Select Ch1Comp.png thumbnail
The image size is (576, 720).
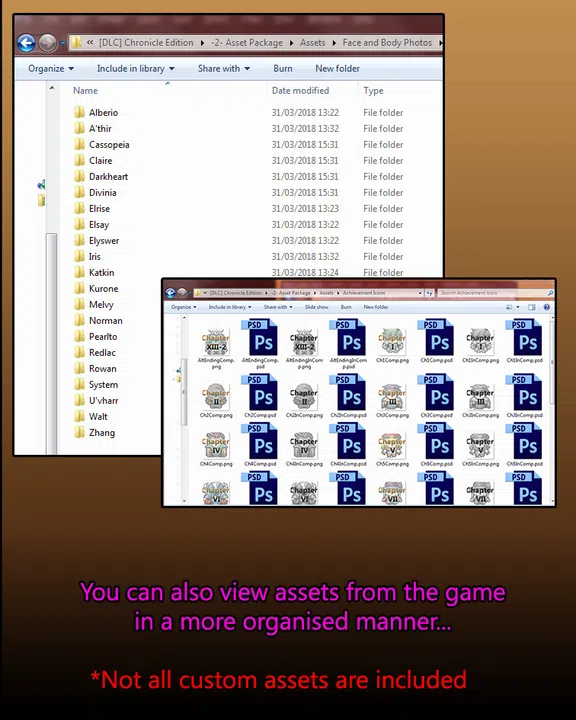coord(392,342)
